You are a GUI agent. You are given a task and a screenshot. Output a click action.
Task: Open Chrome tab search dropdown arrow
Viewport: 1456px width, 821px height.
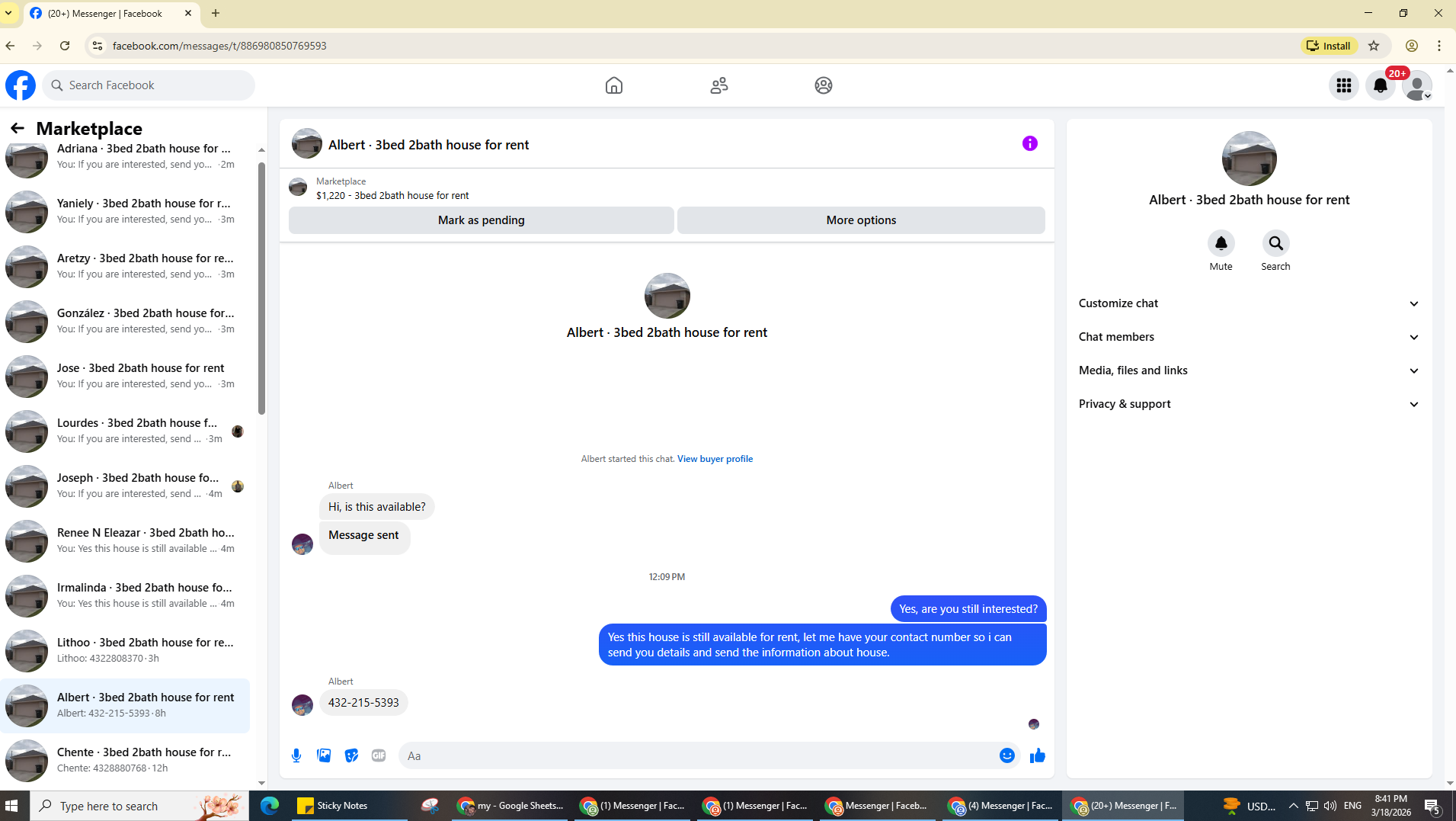tap(8, 13)
